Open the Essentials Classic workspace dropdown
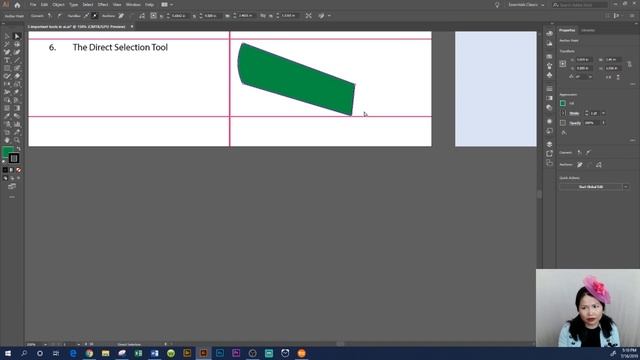Screen dimensions: 640x360 point(527,5)
